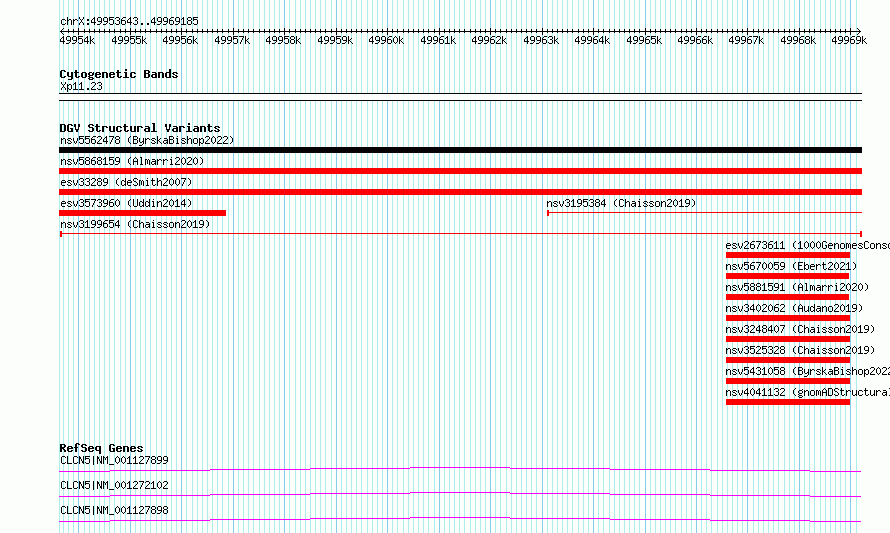Click red bar under nsv3525328
Screen dimensions: 890x533
pyautogui.click(x=788, y=360)
